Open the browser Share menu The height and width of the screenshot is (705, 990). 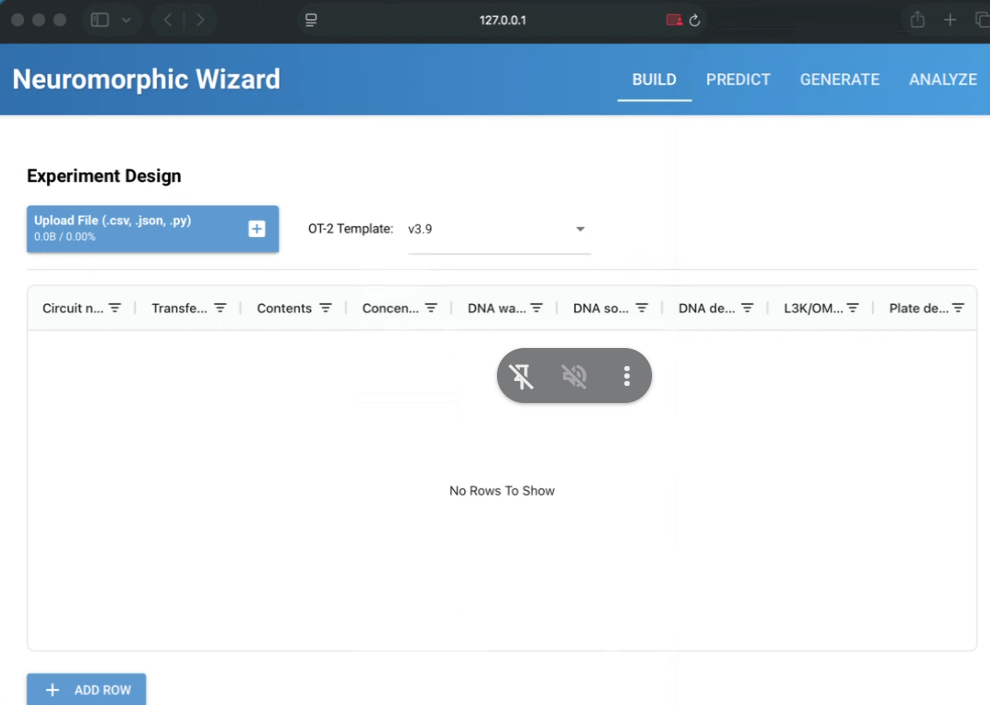917,20
